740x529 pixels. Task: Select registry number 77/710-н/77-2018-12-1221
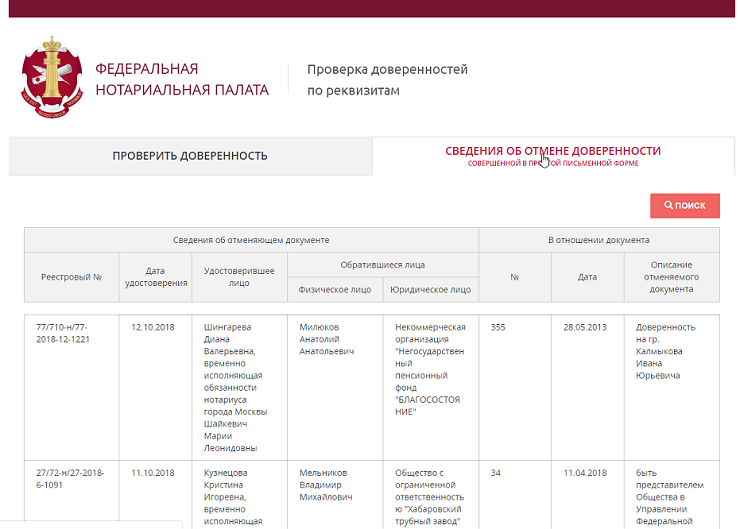point(72,387)
